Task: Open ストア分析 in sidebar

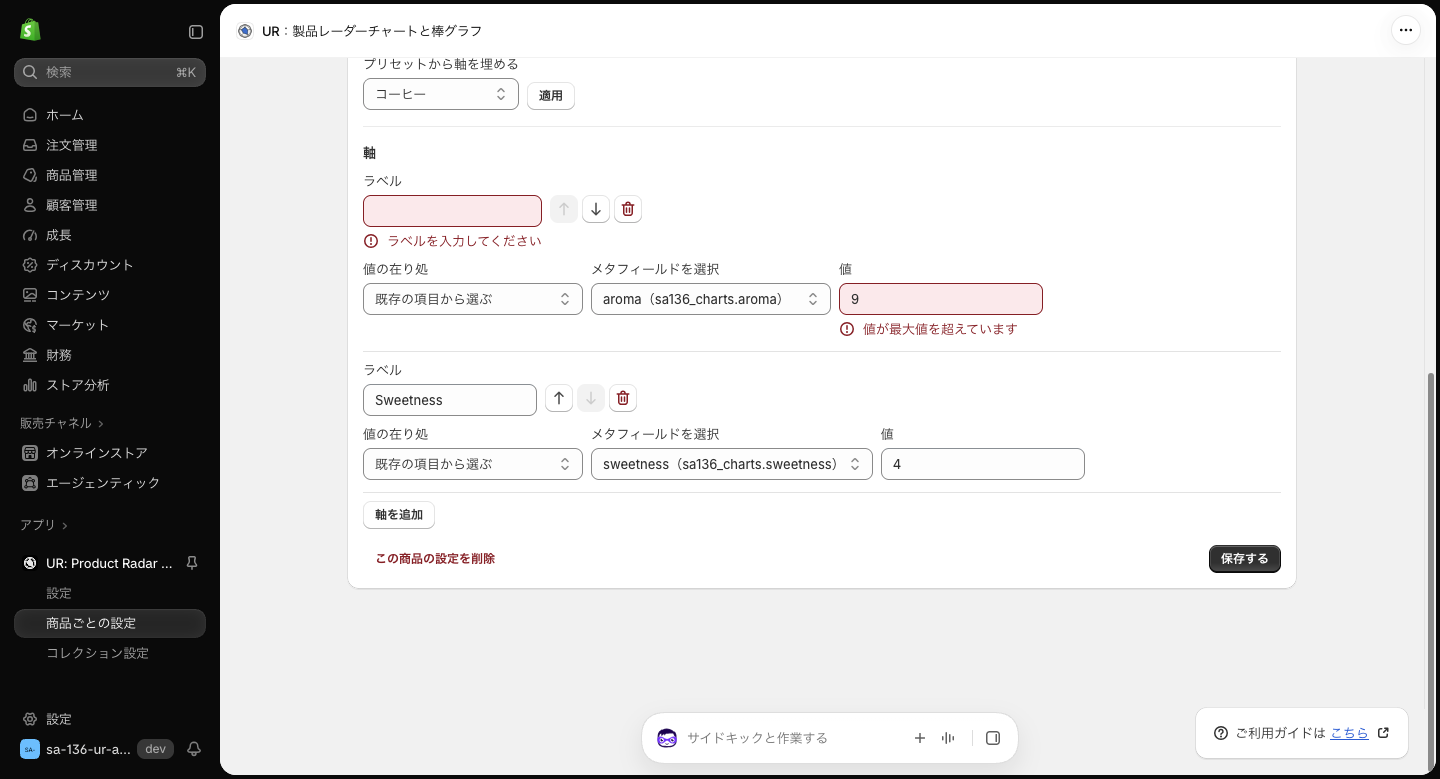Action: tap(110, 385)
